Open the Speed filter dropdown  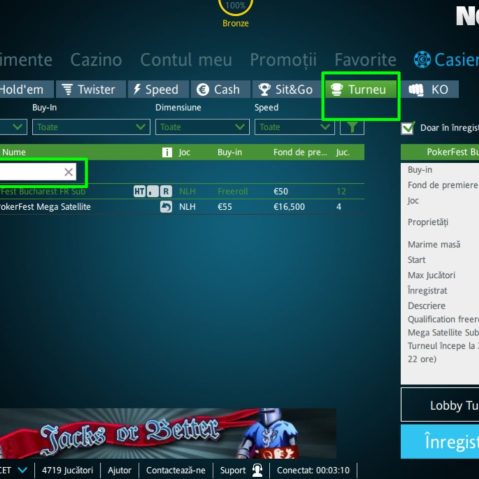point(294,127)
